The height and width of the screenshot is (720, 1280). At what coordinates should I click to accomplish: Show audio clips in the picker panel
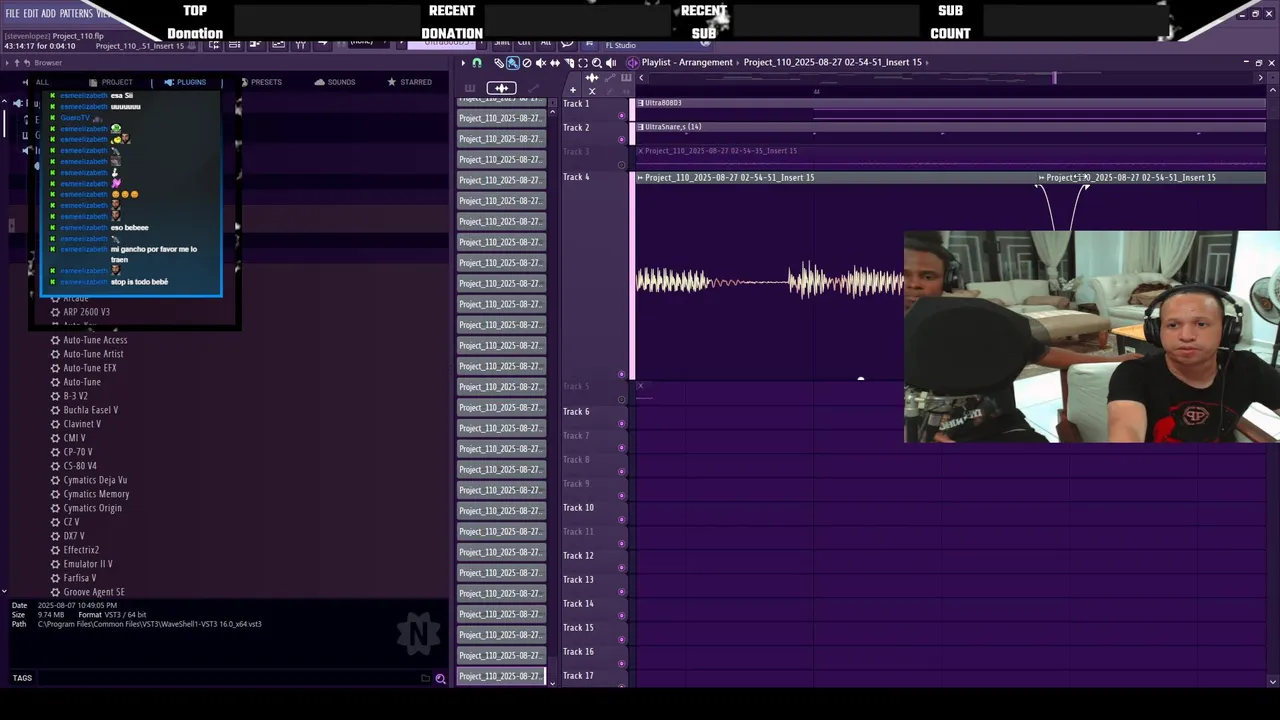[501, 88]
